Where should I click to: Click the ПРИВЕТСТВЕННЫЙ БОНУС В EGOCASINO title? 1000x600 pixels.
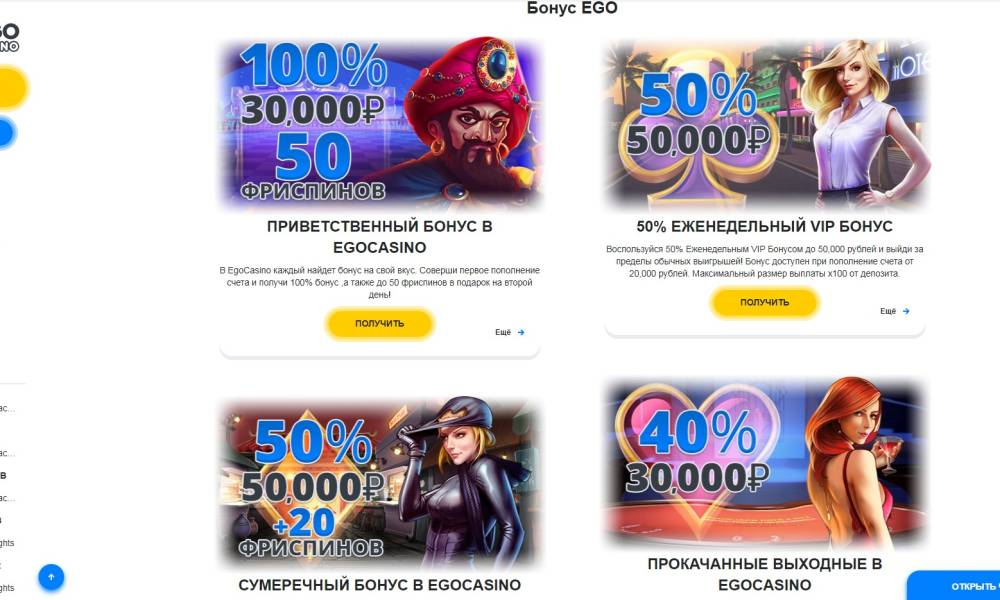click(380, 237)
